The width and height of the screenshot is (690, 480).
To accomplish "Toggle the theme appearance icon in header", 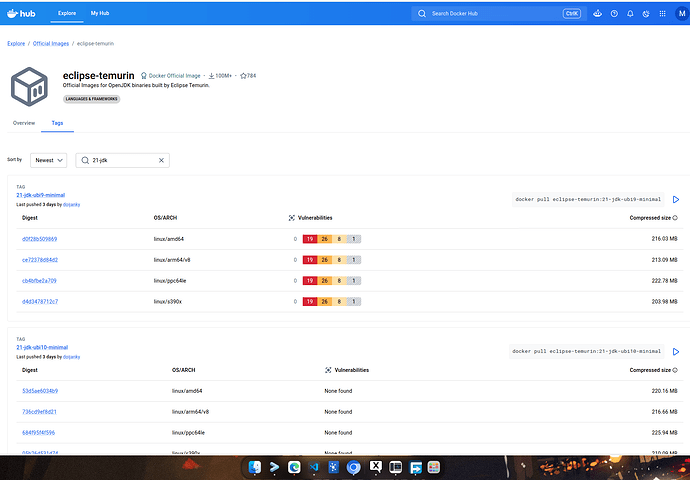I will [646, 14].
